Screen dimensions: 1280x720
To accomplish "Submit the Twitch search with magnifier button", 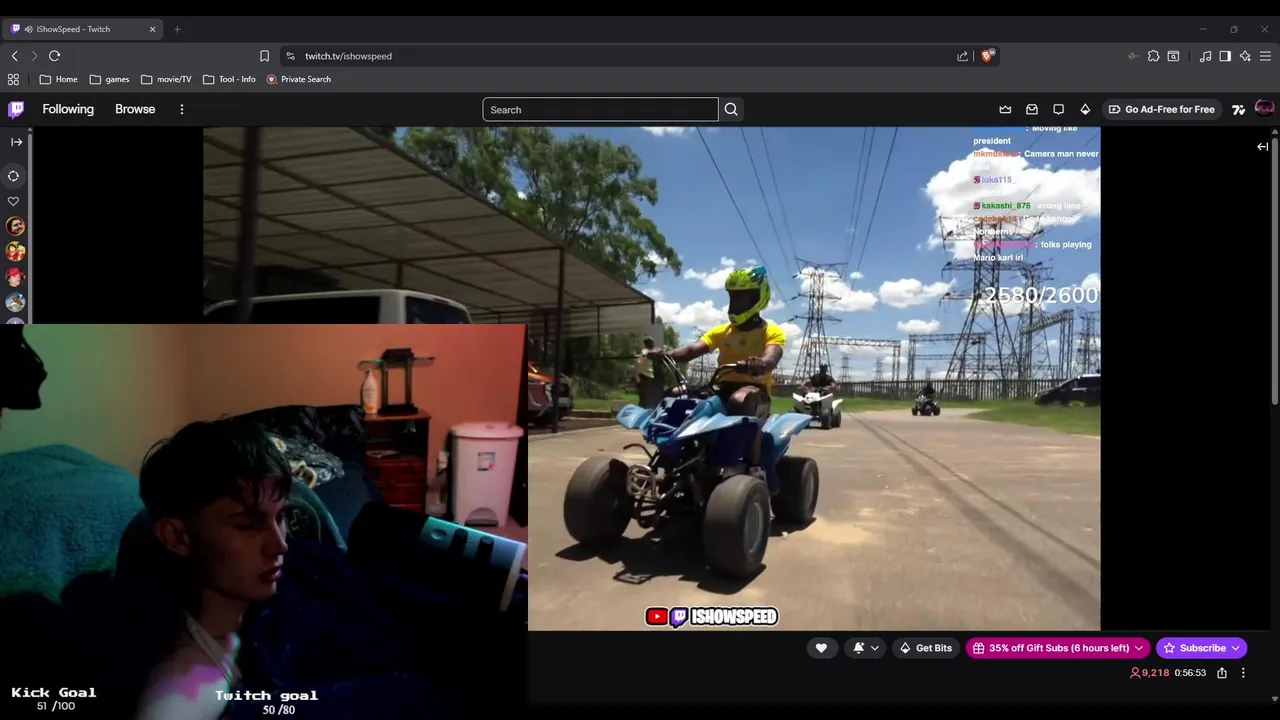I will click(x=731, y=109).
